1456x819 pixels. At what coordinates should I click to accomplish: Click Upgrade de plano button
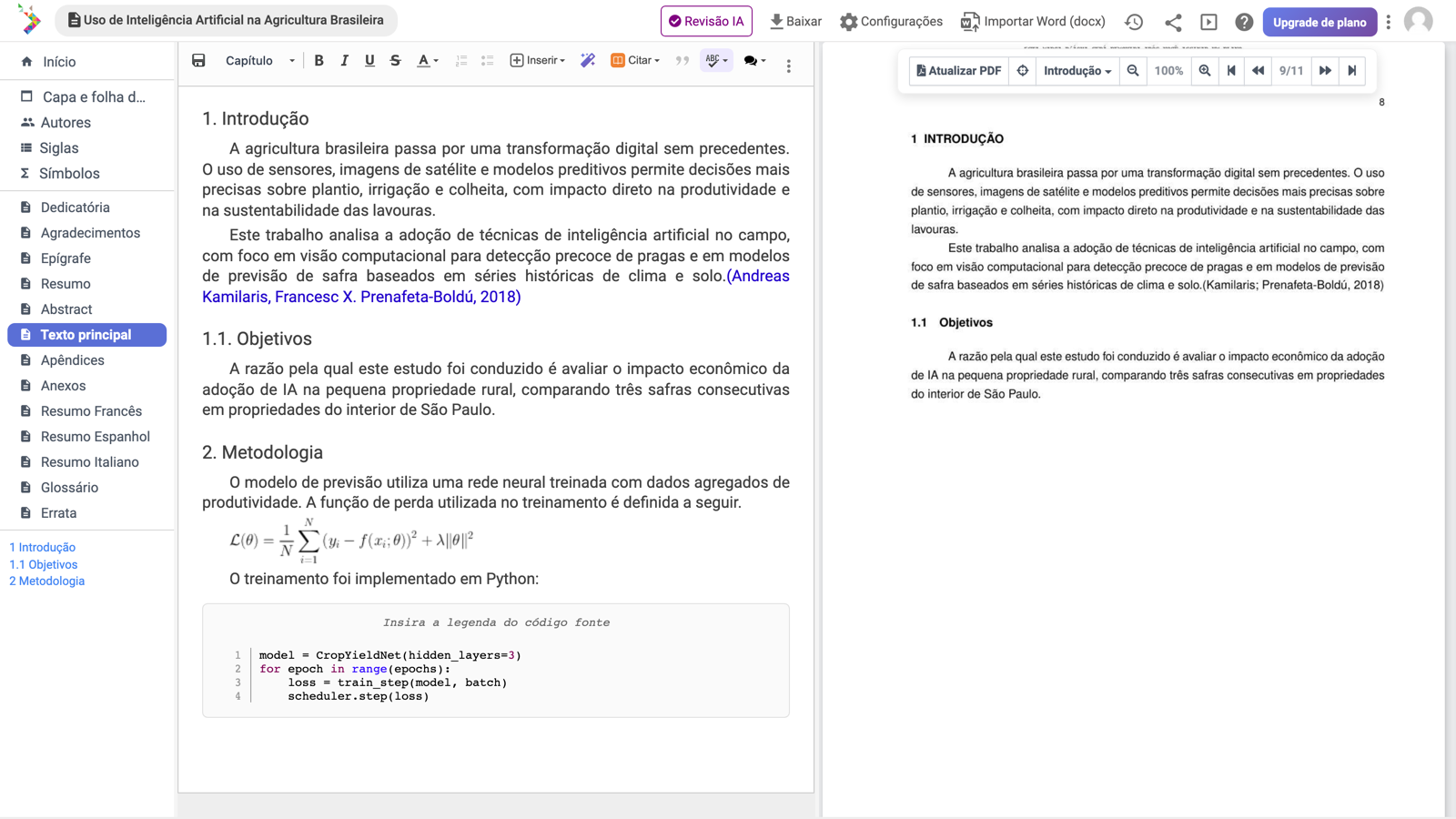tap(1319, 22)
